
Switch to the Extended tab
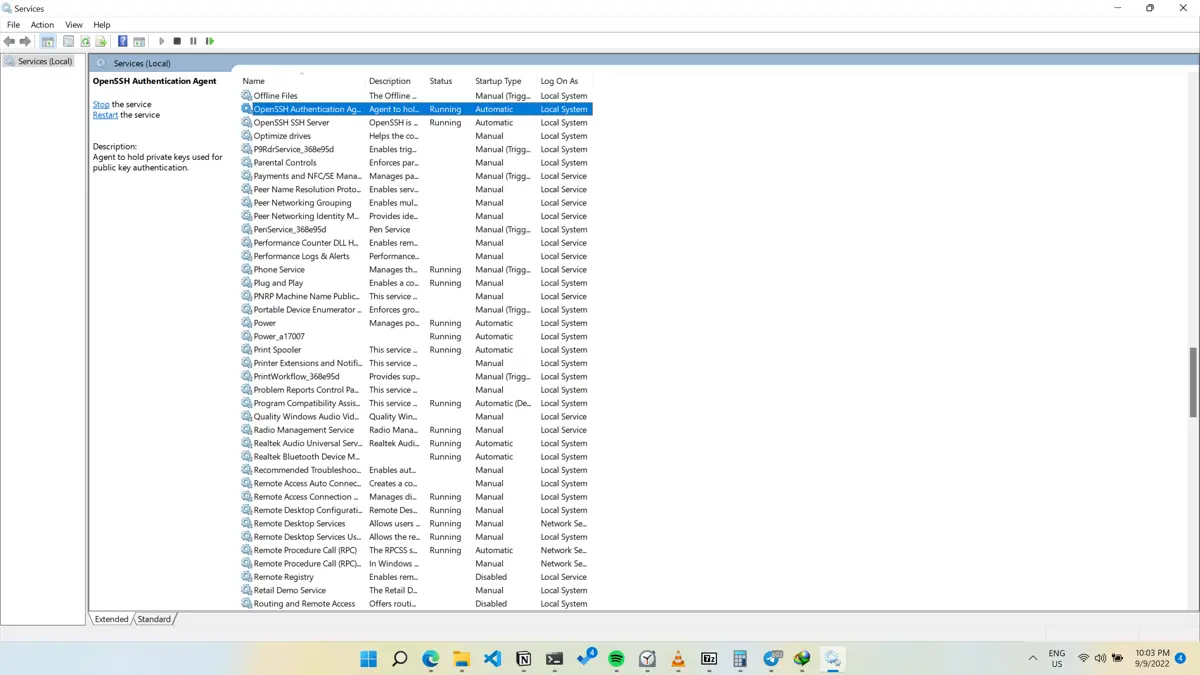click(111, 619)
